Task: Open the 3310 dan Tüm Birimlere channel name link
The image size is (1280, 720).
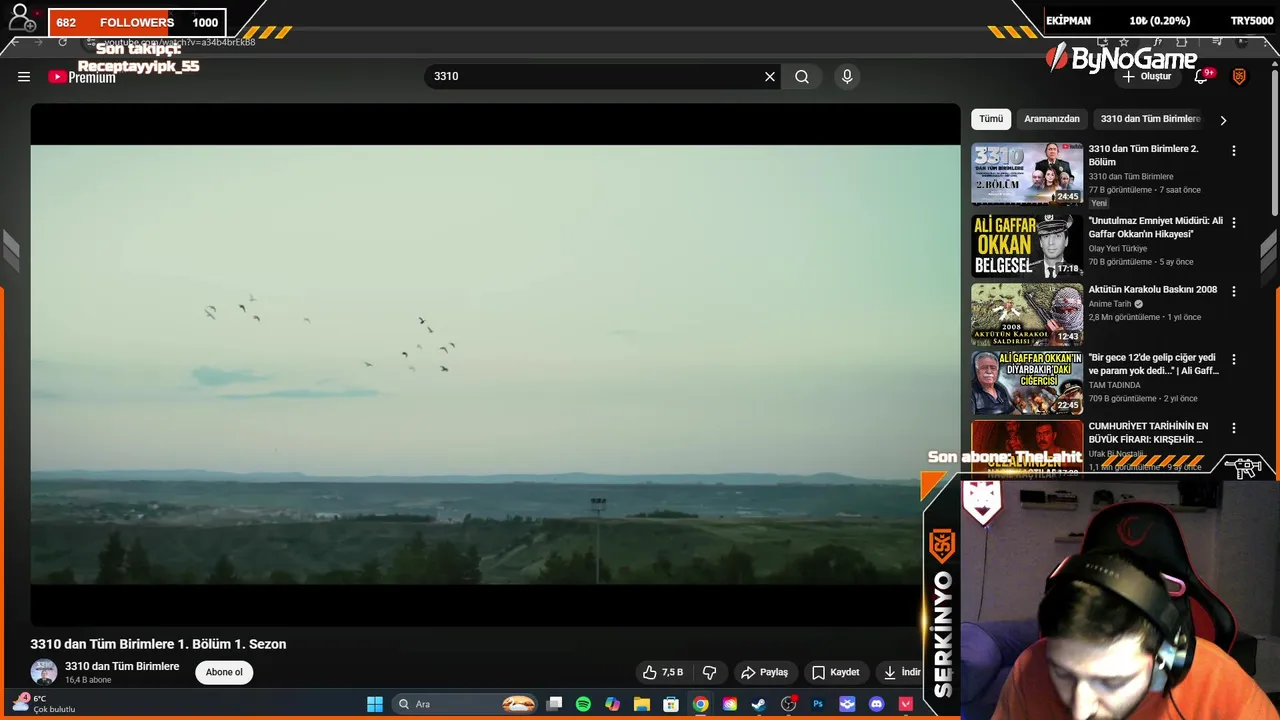Action: tap(122, 666)
